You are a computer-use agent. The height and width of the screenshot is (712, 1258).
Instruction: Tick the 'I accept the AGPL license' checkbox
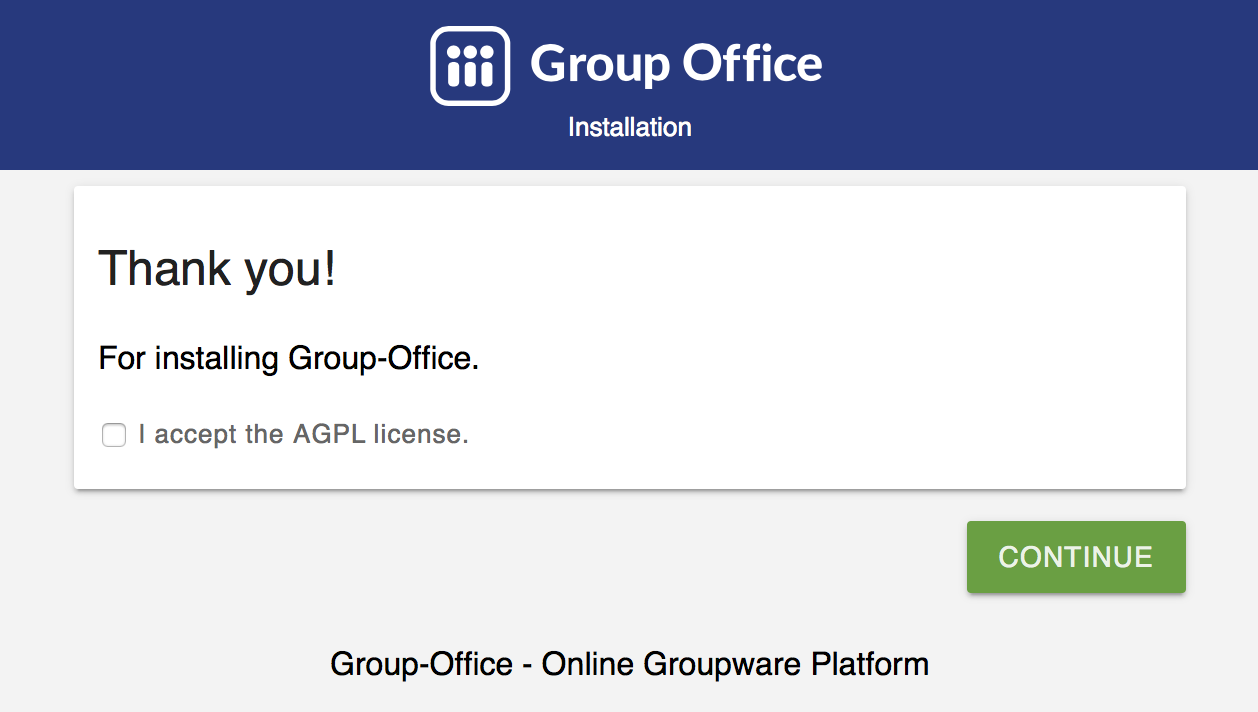114,435
